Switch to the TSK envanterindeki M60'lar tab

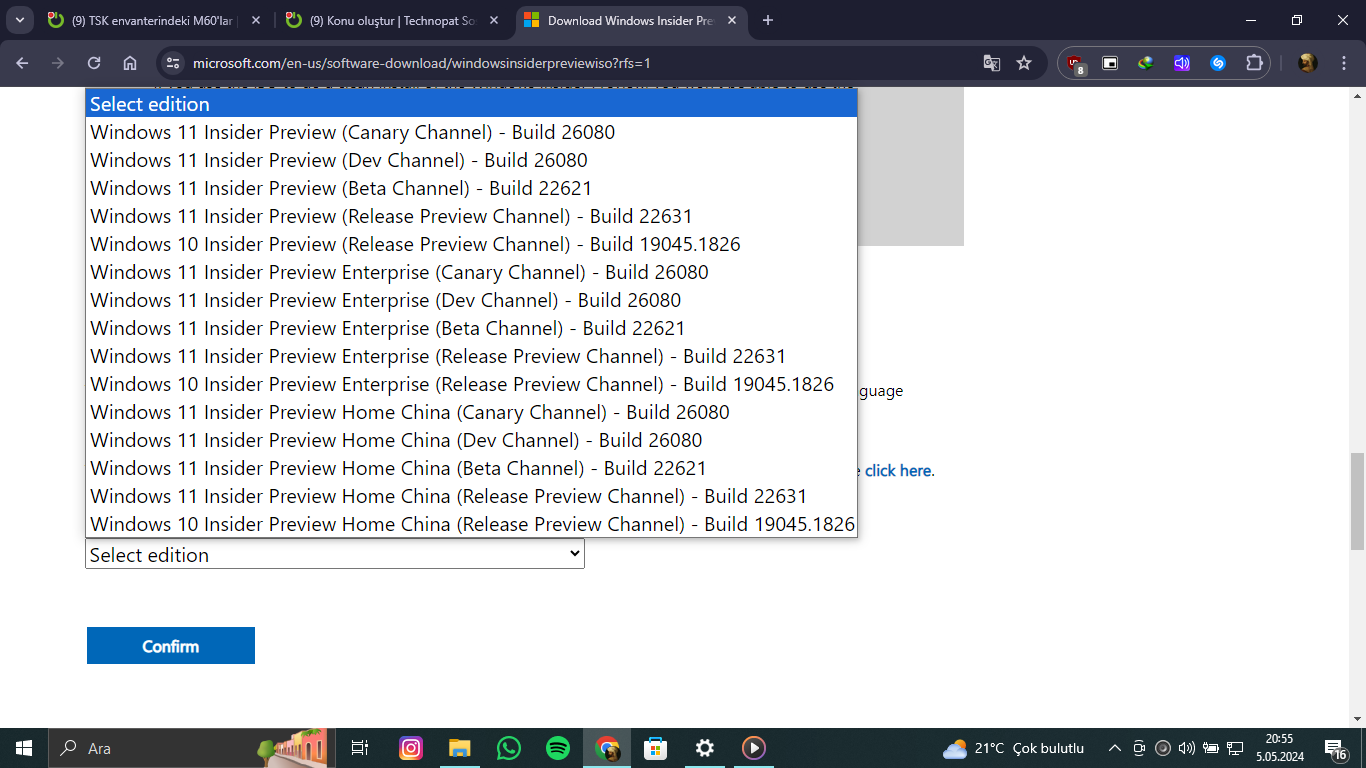coord(155,20)
